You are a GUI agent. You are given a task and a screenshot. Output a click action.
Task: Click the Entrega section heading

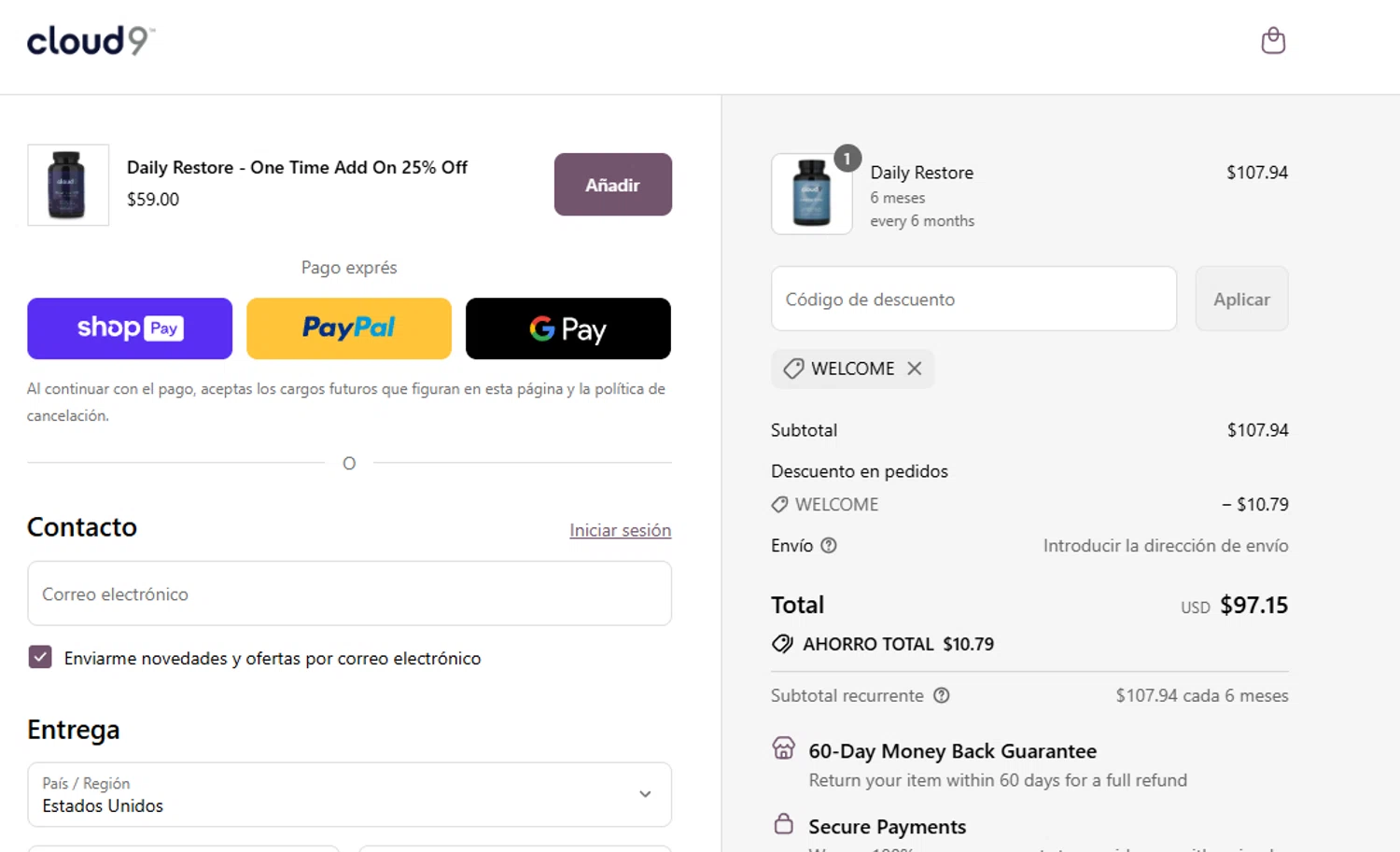tap(74, 730)
